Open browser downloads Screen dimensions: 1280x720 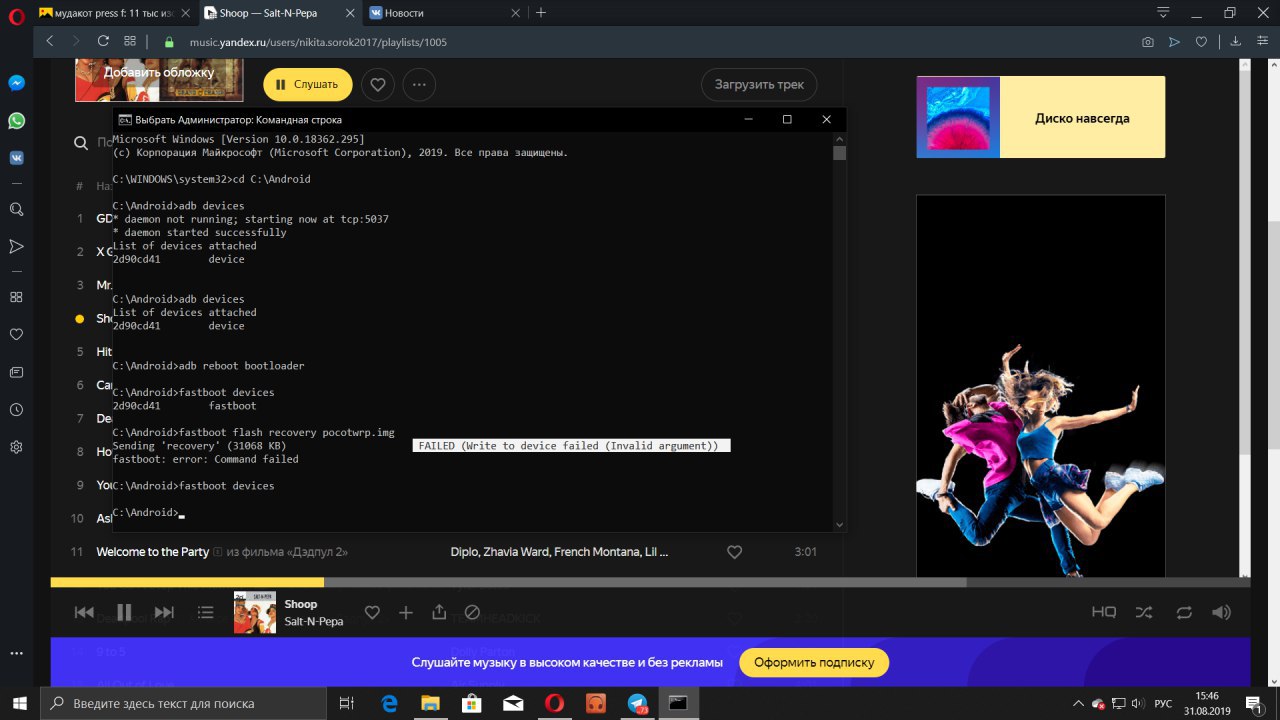pyautogui.click(x=1236, y=42)
